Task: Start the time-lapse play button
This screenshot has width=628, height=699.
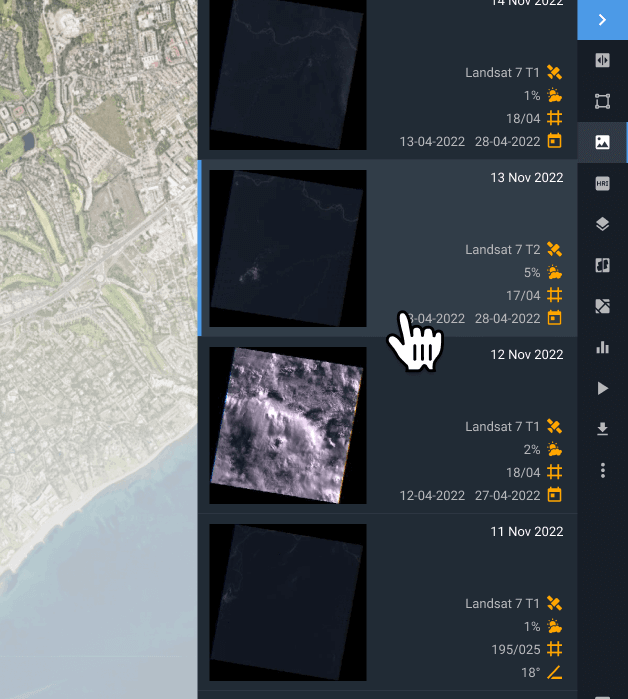Action: point(602,388)
